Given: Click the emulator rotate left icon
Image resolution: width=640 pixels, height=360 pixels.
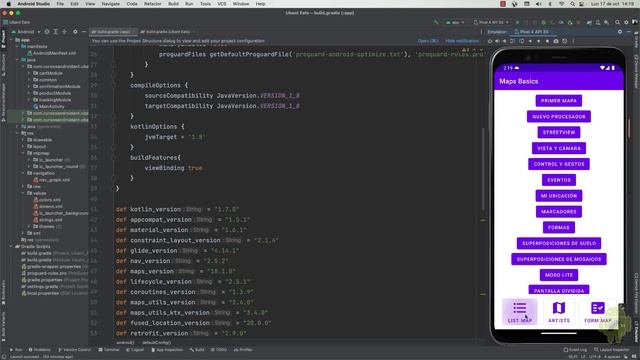Looking at the screenshot, I should [x=513, y=41].
